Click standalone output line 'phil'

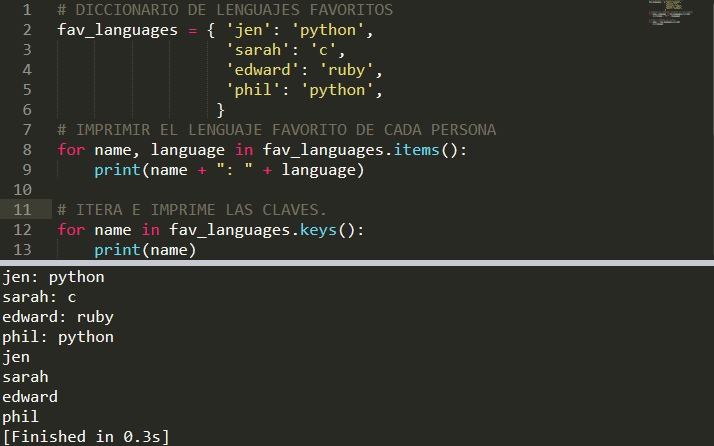point(20,417)
